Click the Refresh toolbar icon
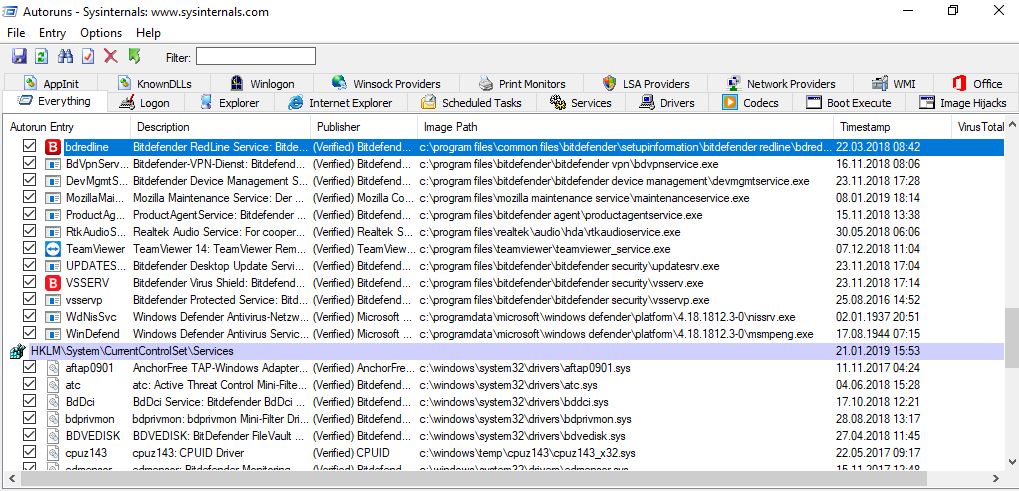This screenshot has width=1019, height=491. pyautogui.click(x=42, y=57)
